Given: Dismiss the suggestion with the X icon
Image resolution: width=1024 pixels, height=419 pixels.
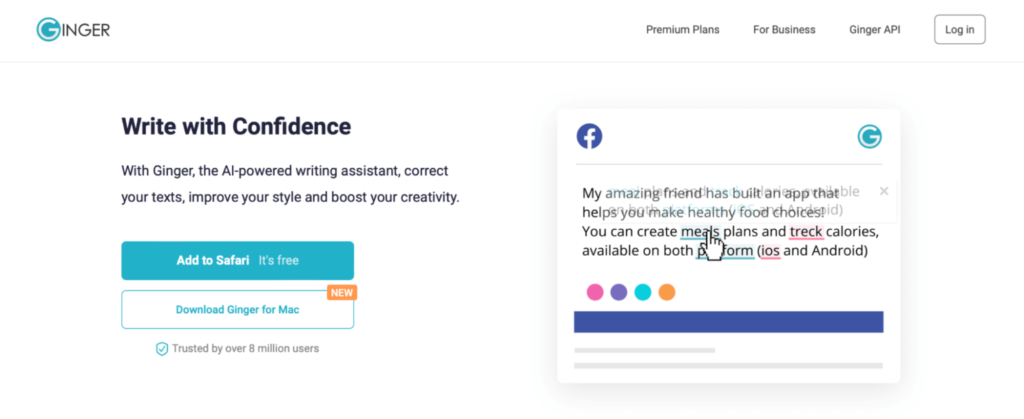Looking at the screenshot, I should [x=884, y=191].
